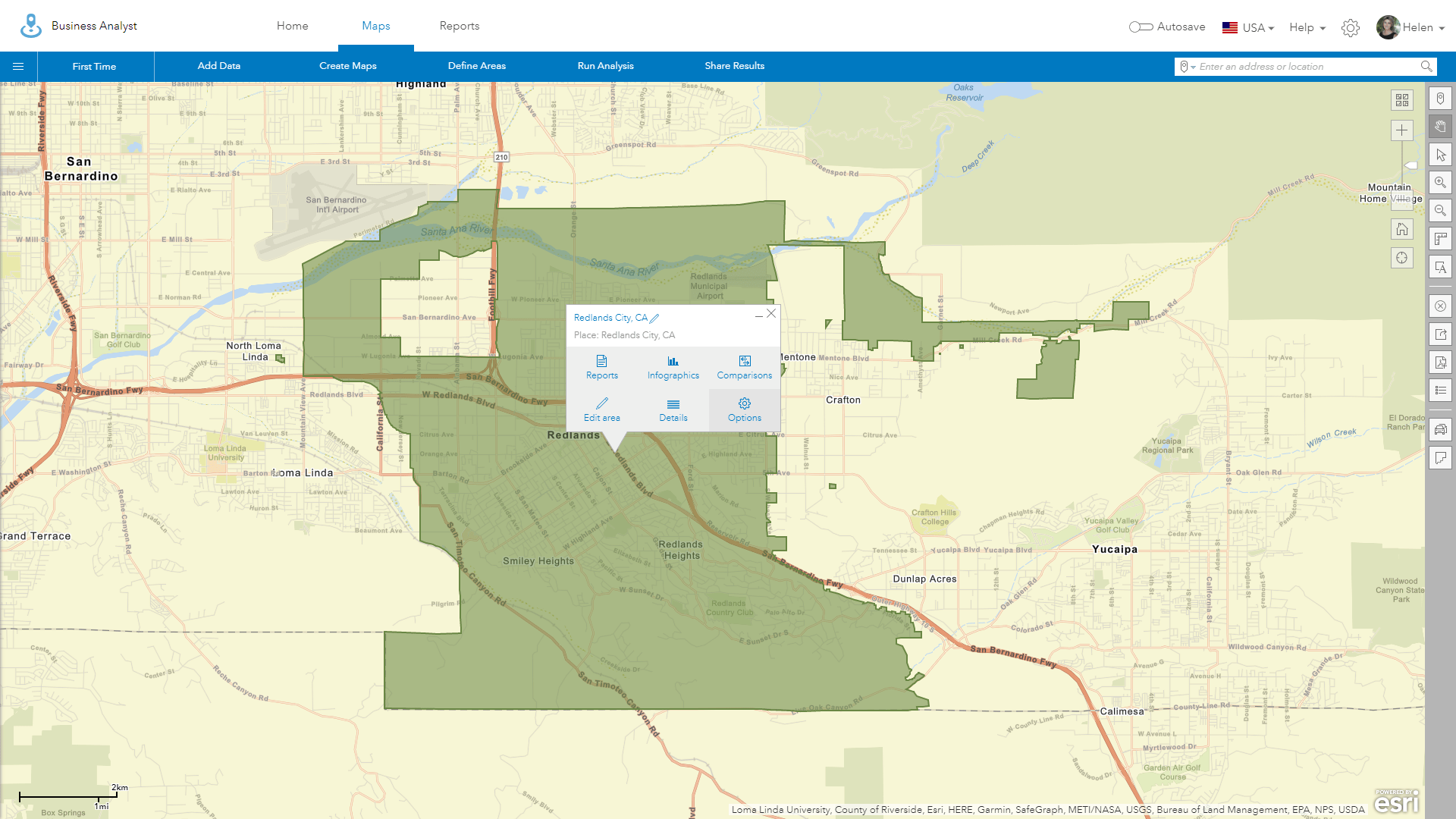Switch to the Reports tab

(459, 26)
